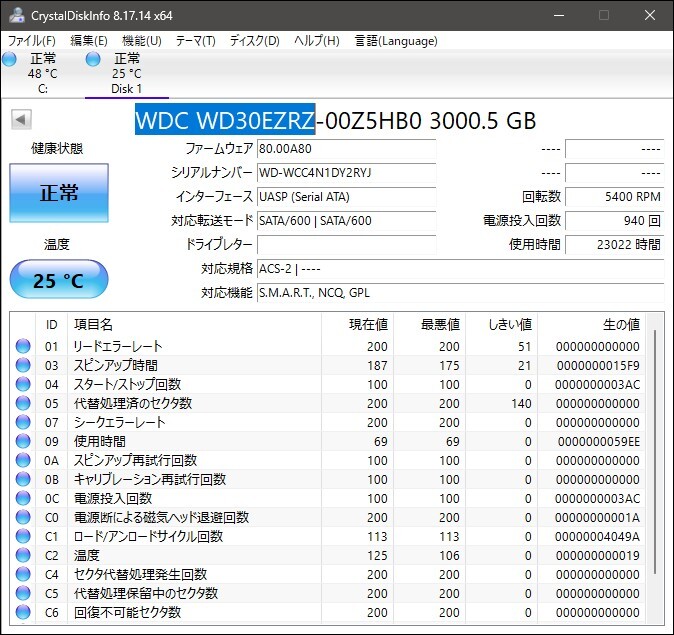Click the blue status circle for drive C:
674x635 pixels.
point(9,59)
